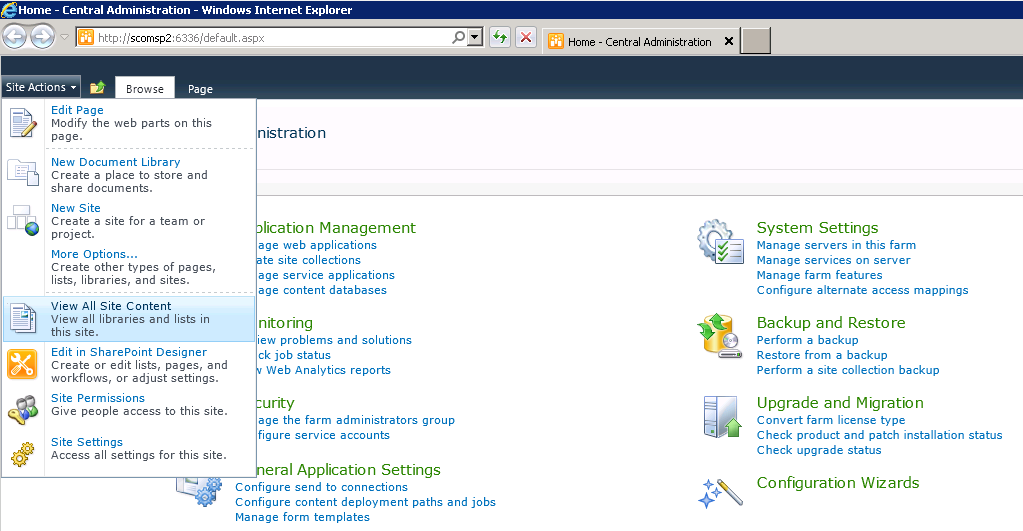The height and width of the screenshot is (531, 1023).
Task: Click the service applications link
Action: tap(326, 275)
